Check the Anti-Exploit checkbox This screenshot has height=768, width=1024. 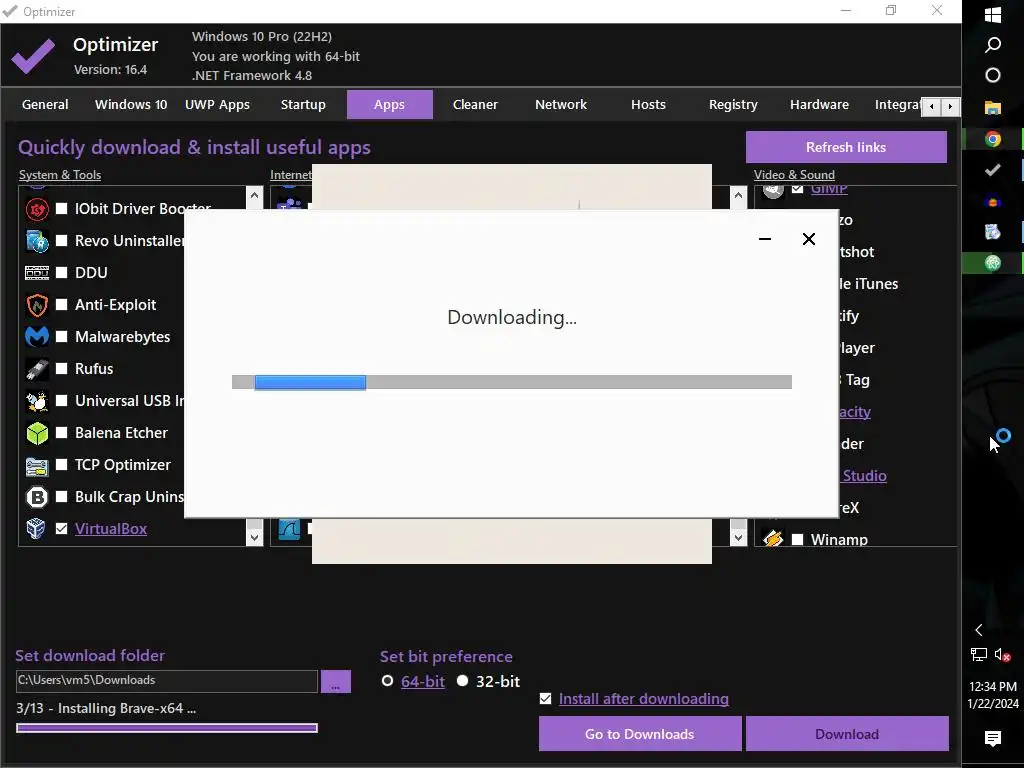tap(61, 304)
